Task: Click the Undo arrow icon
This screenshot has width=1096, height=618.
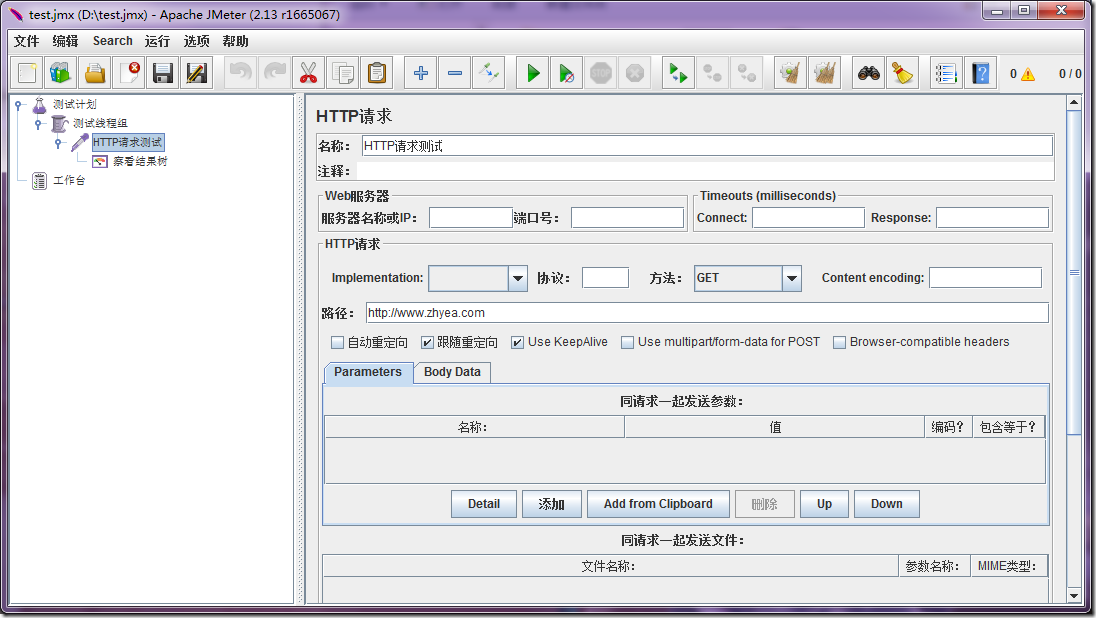Action: click(240, 73)
